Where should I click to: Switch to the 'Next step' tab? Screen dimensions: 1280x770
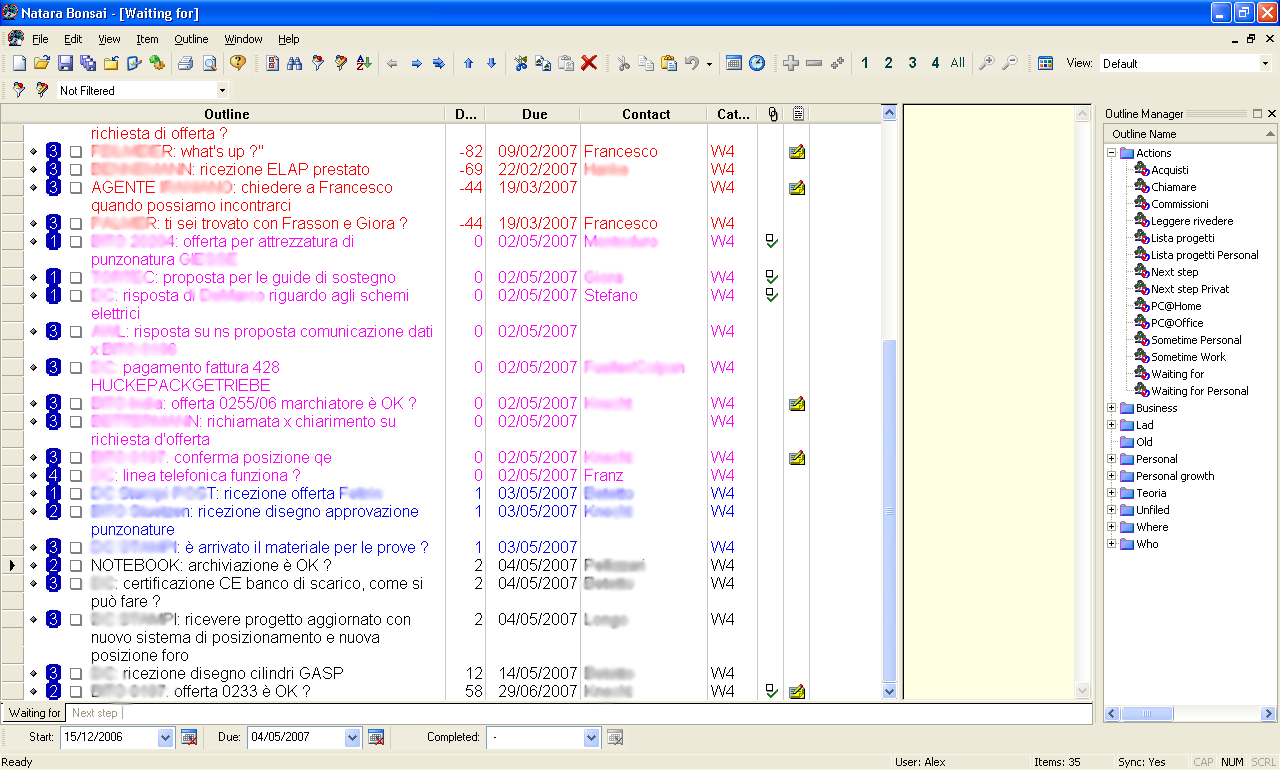94,713
